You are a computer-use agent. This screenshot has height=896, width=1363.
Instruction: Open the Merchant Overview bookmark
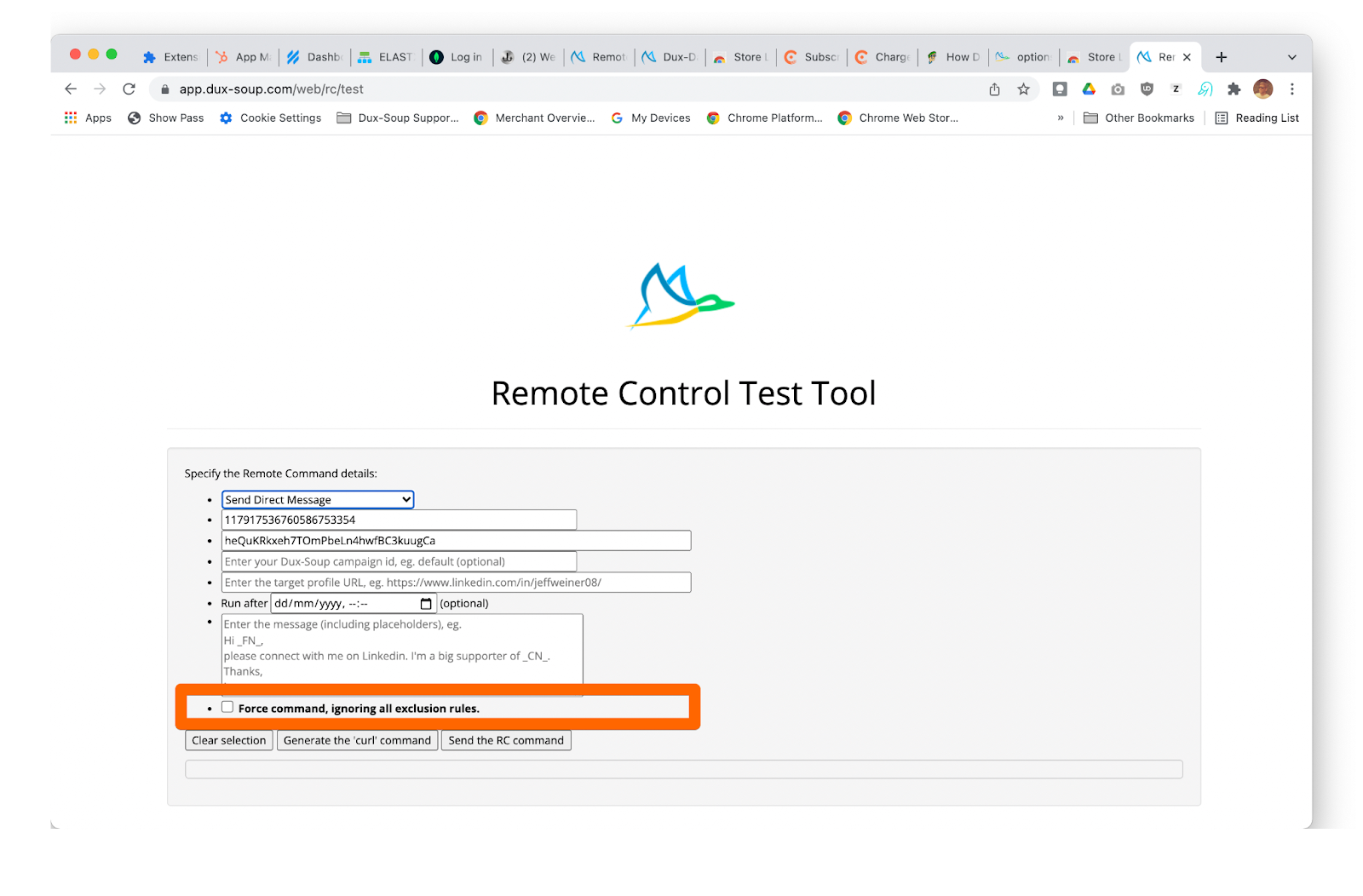pos(535,118)
